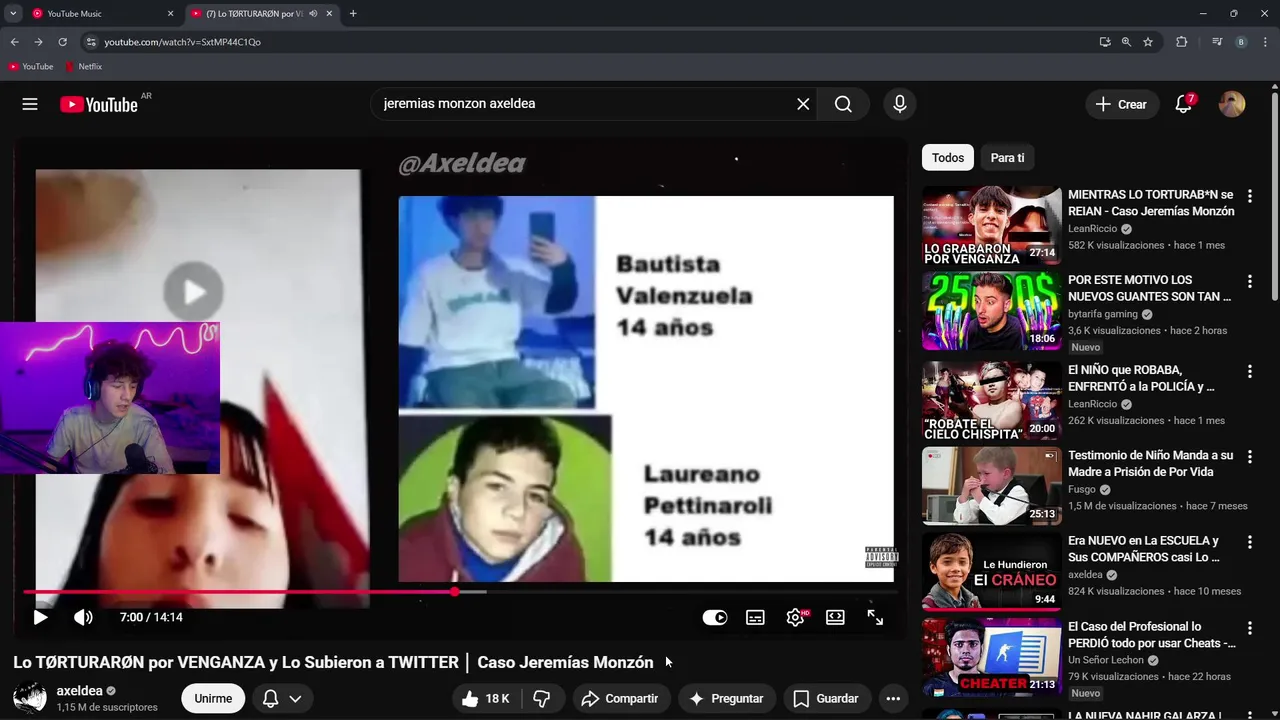1280x720 pixels.
Task: Open notifications bell in header
Action: 1184,104
